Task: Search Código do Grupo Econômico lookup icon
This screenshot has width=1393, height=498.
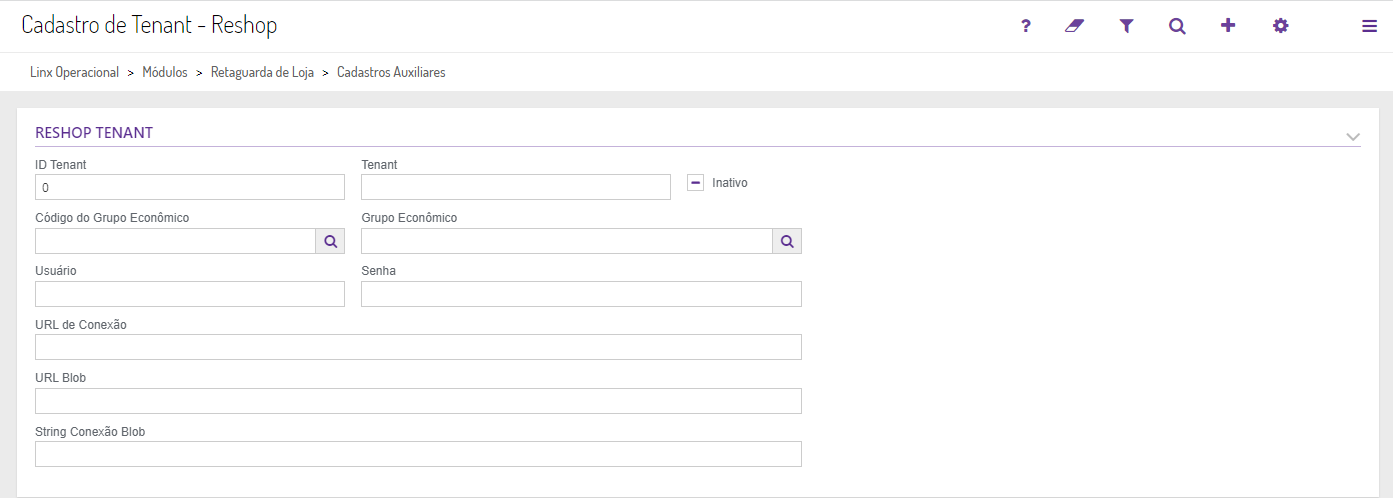Action: point(330,241)
